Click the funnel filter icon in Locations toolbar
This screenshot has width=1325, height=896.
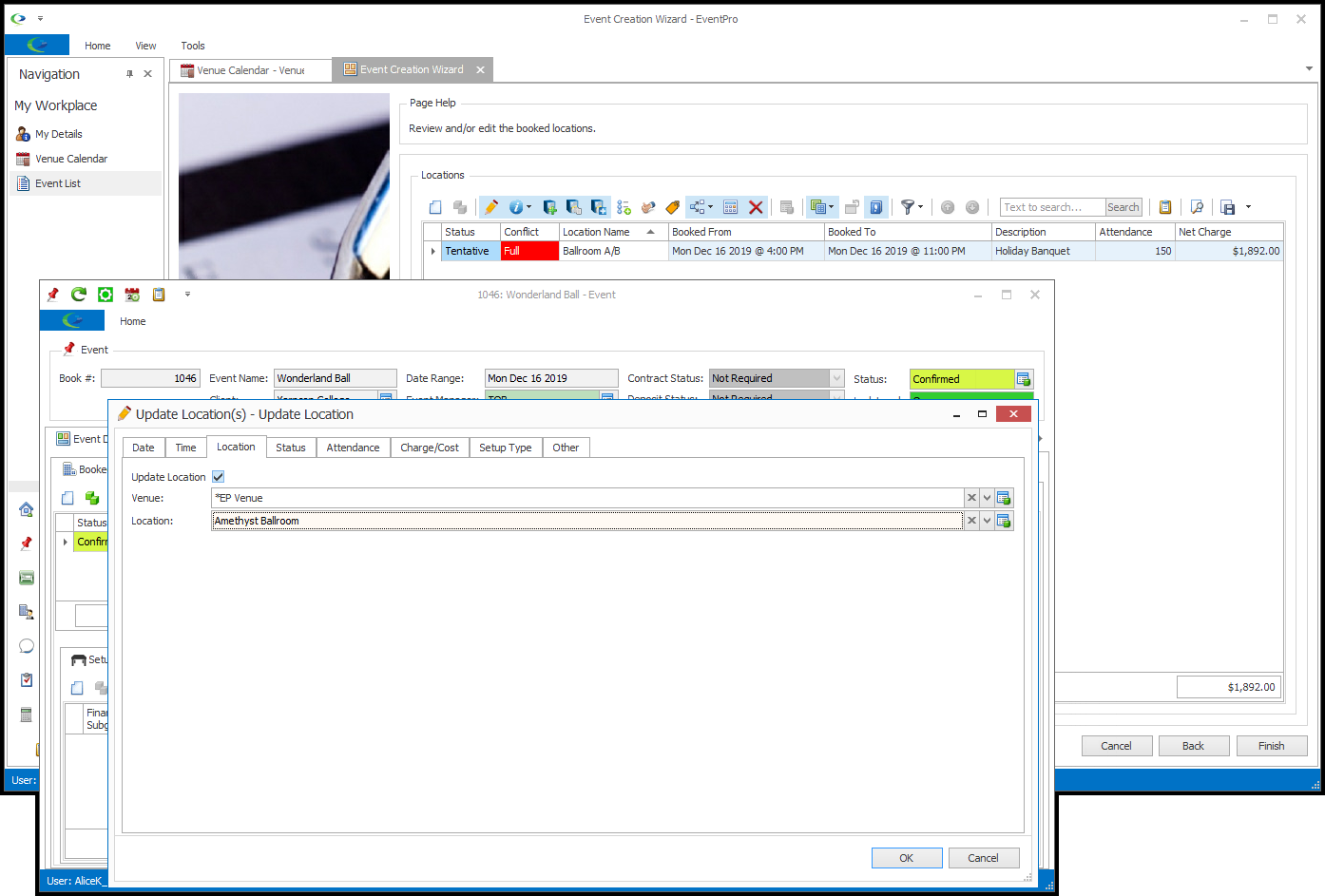tap(908, 207)
